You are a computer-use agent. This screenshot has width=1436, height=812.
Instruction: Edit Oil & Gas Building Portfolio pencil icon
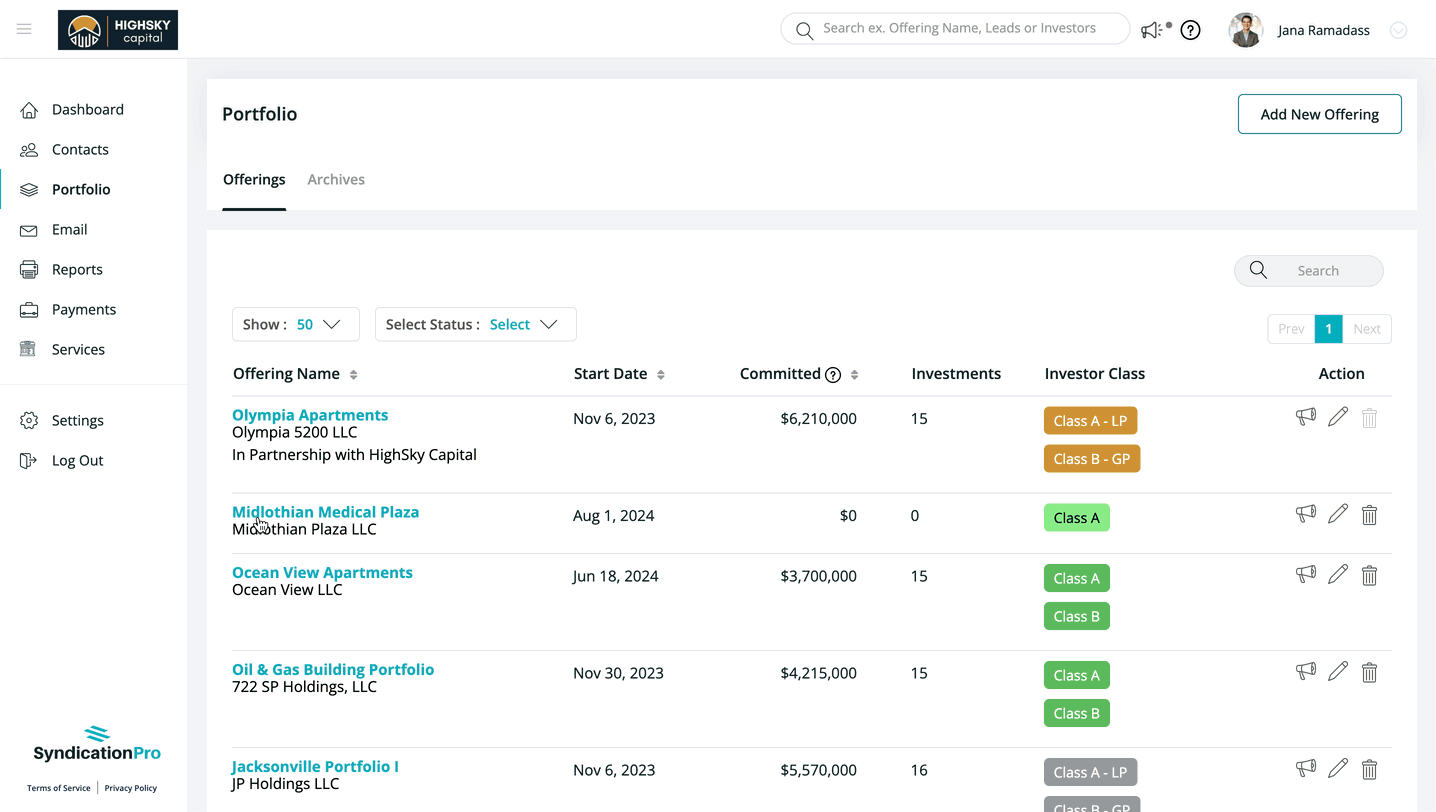(1338, 672)
